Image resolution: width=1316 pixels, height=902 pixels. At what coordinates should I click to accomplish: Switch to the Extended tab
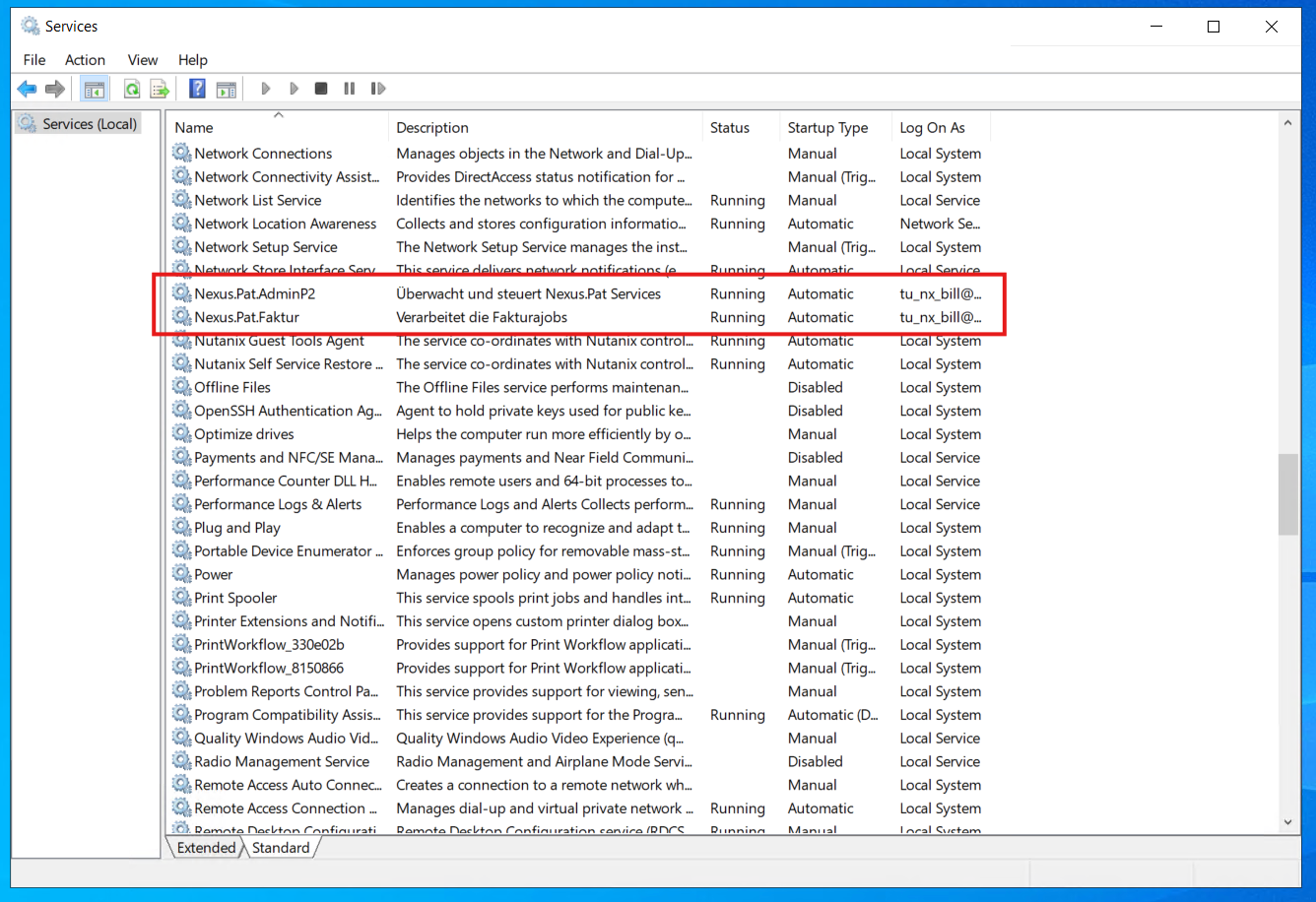tap(206, 848)
